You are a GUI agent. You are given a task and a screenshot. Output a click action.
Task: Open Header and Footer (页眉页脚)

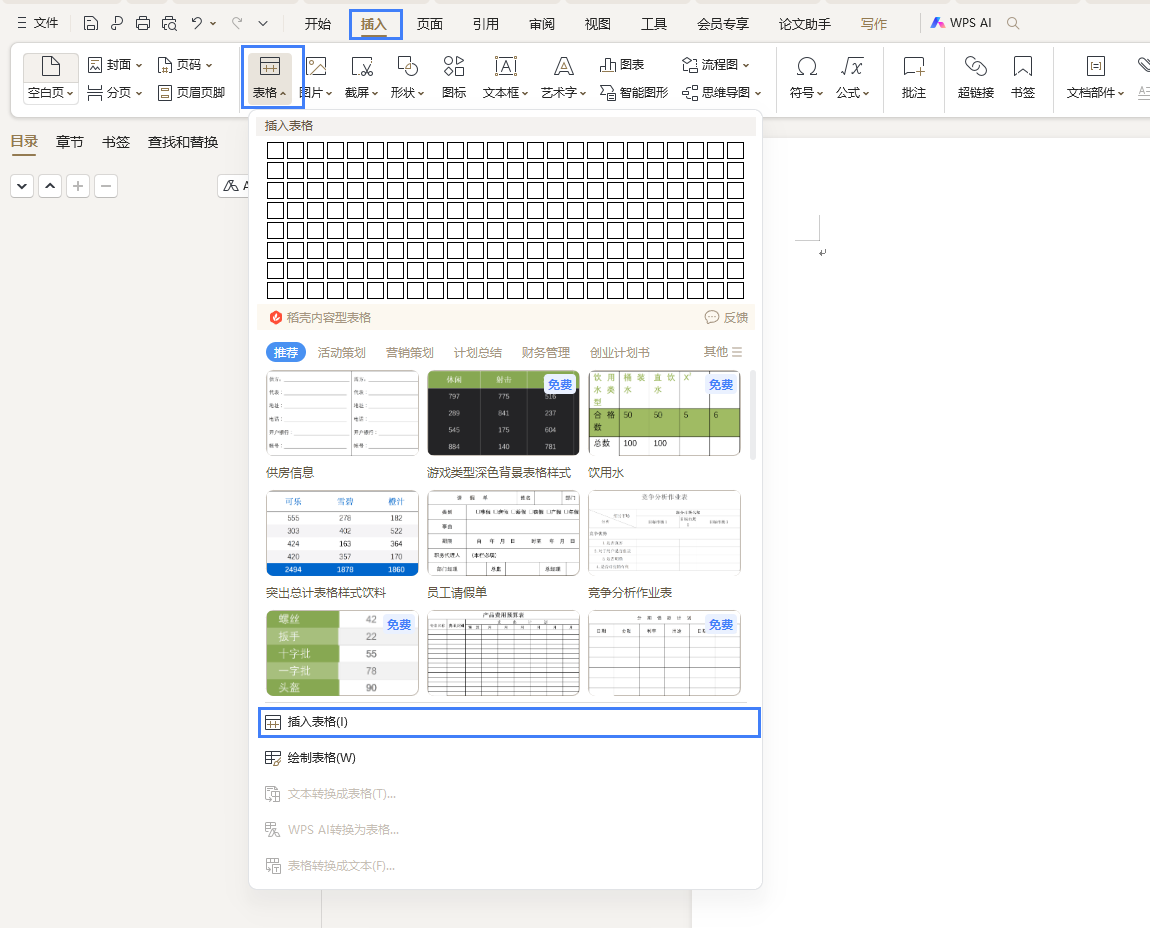click(191, 92)
